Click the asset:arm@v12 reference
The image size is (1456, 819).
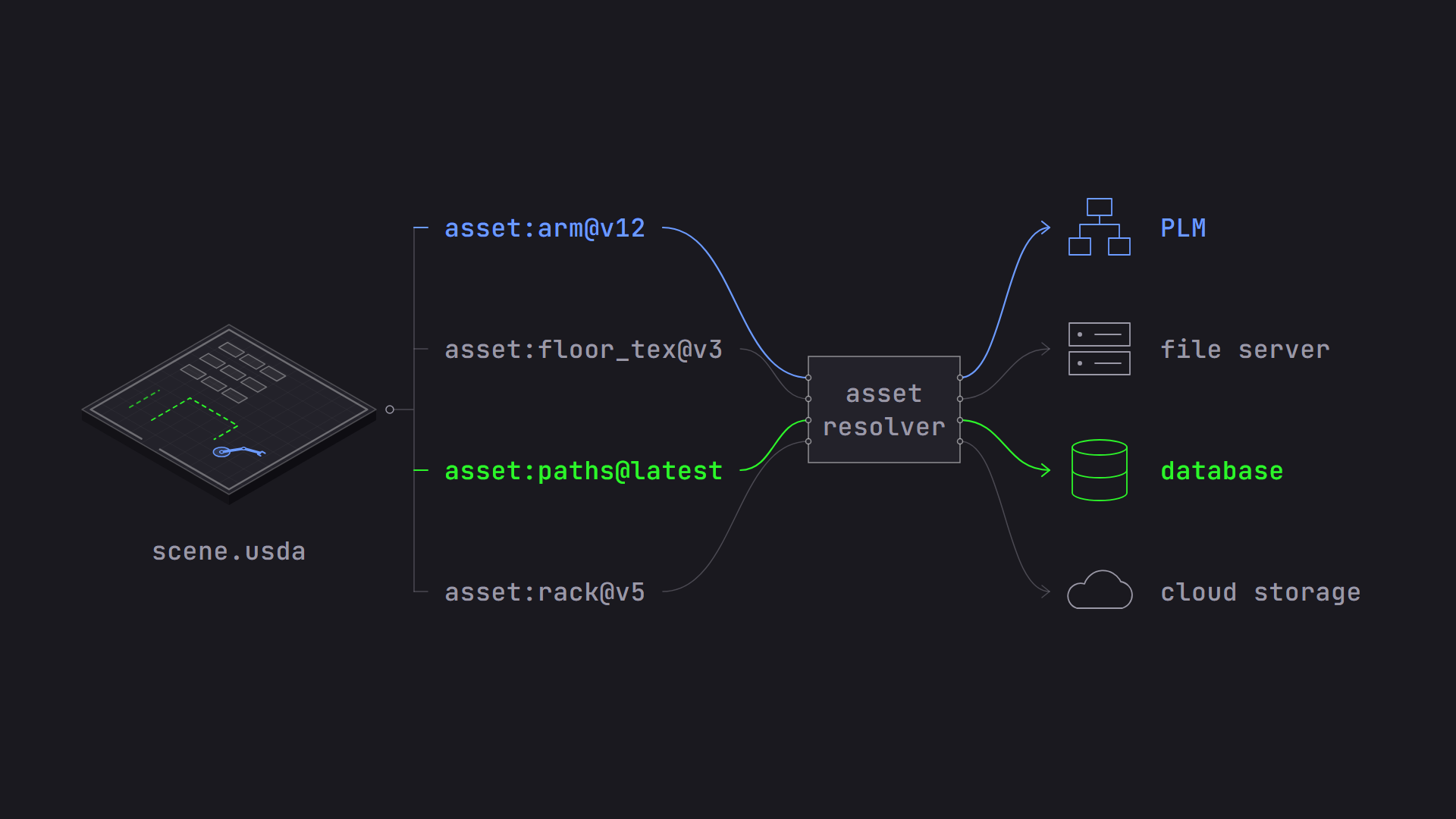tap(544, 228)
